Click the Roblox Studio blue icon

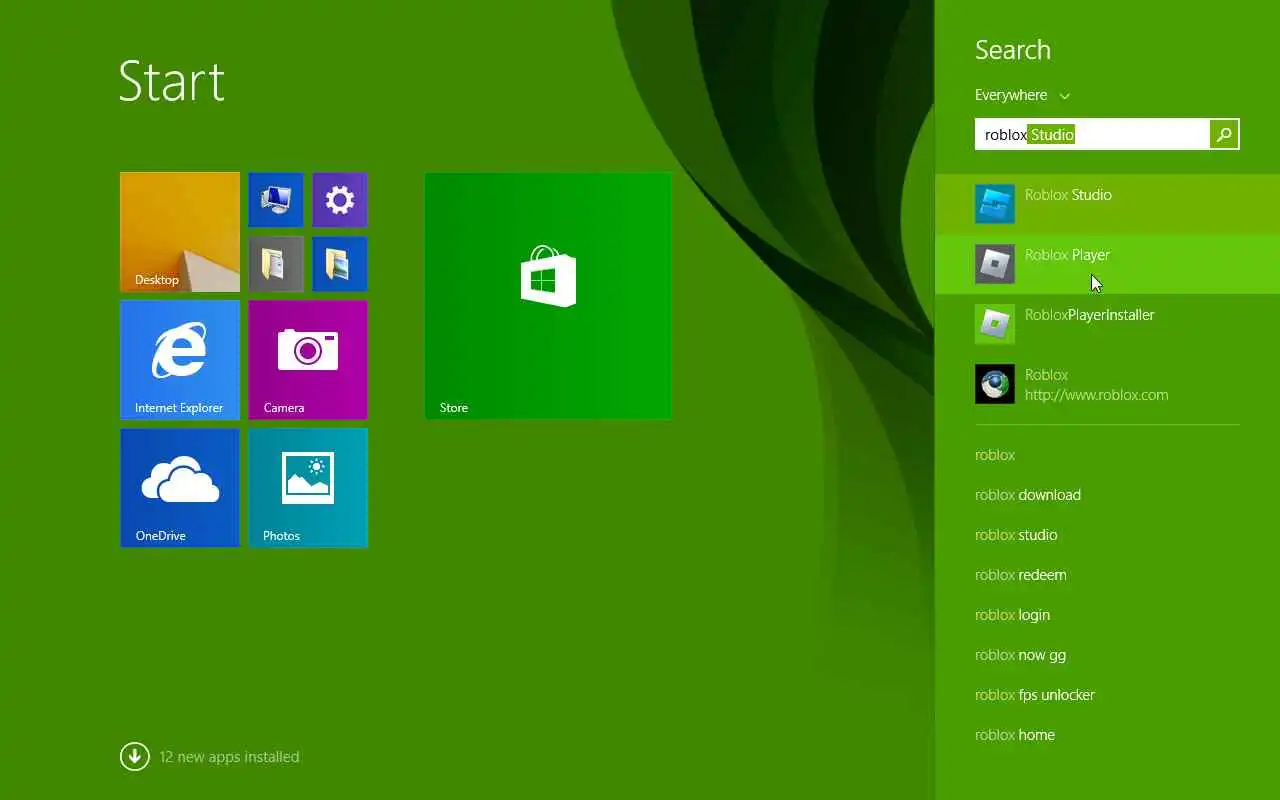coord(995,204)
